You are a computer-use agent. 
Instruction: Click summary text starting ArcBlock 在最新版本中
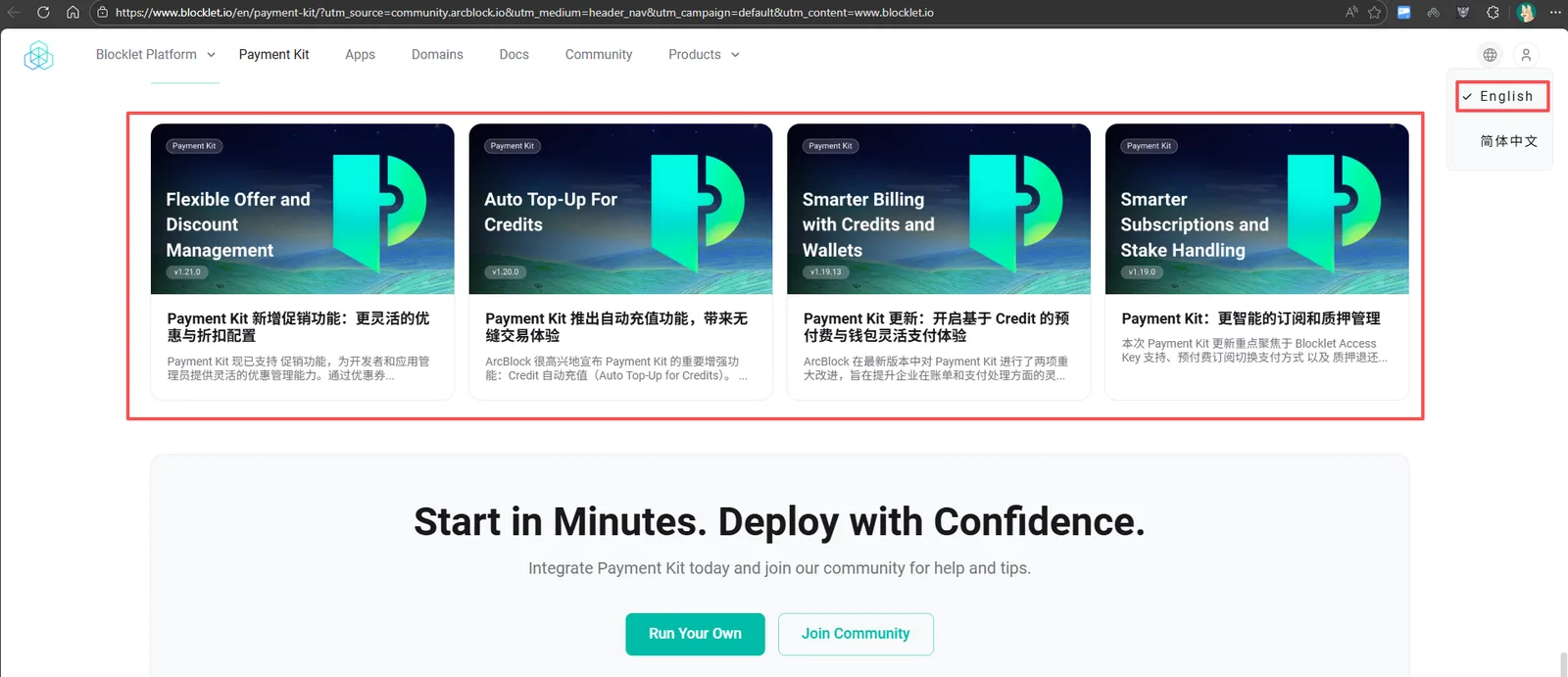tap(936, 368)
